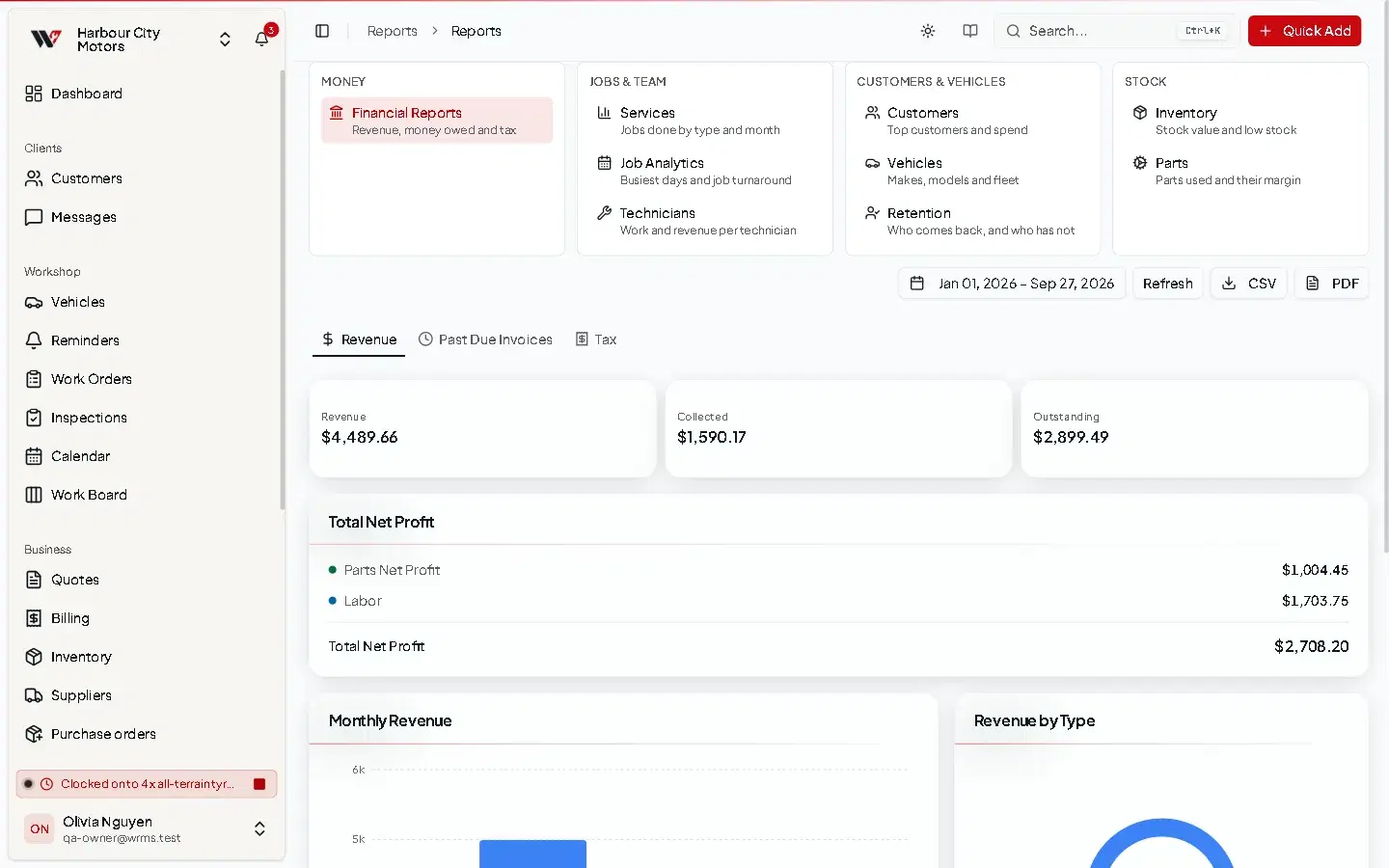Open the date range picker Jan 01 – Sep 27

[x=1012, y=284]
